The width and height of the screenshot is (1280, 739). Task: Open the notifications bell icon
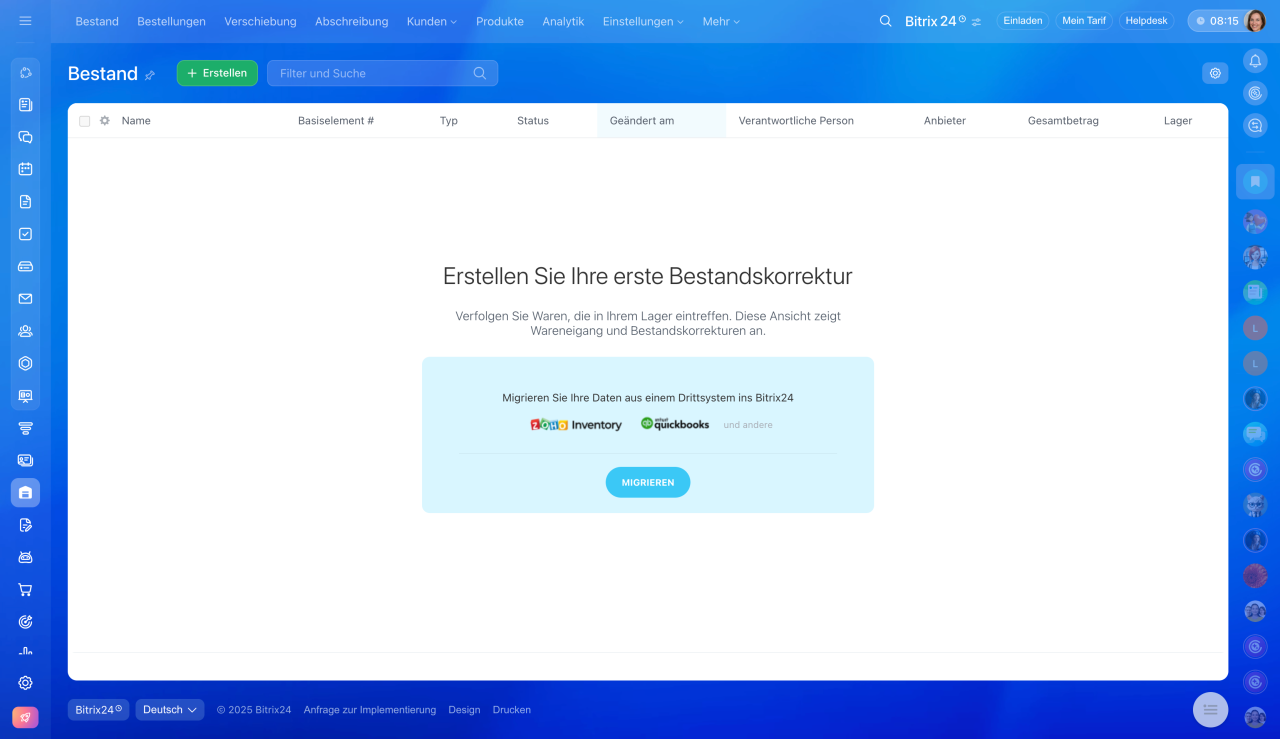(1255, 61)
